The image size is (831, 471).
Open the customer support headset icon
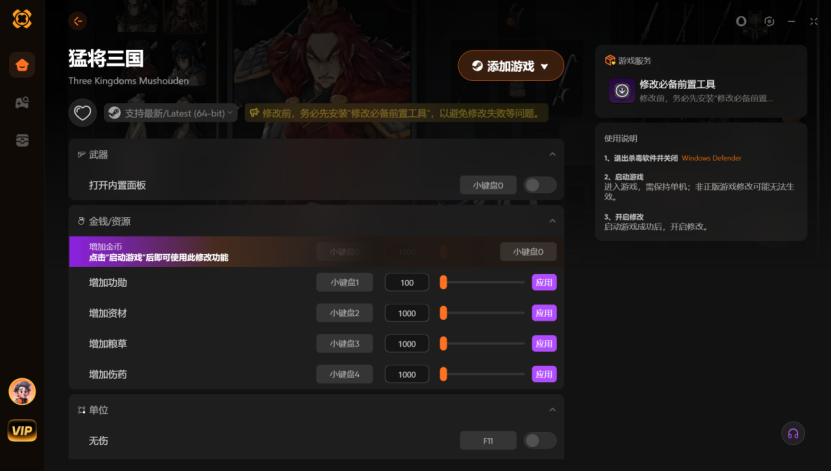(x=793, y=433)
